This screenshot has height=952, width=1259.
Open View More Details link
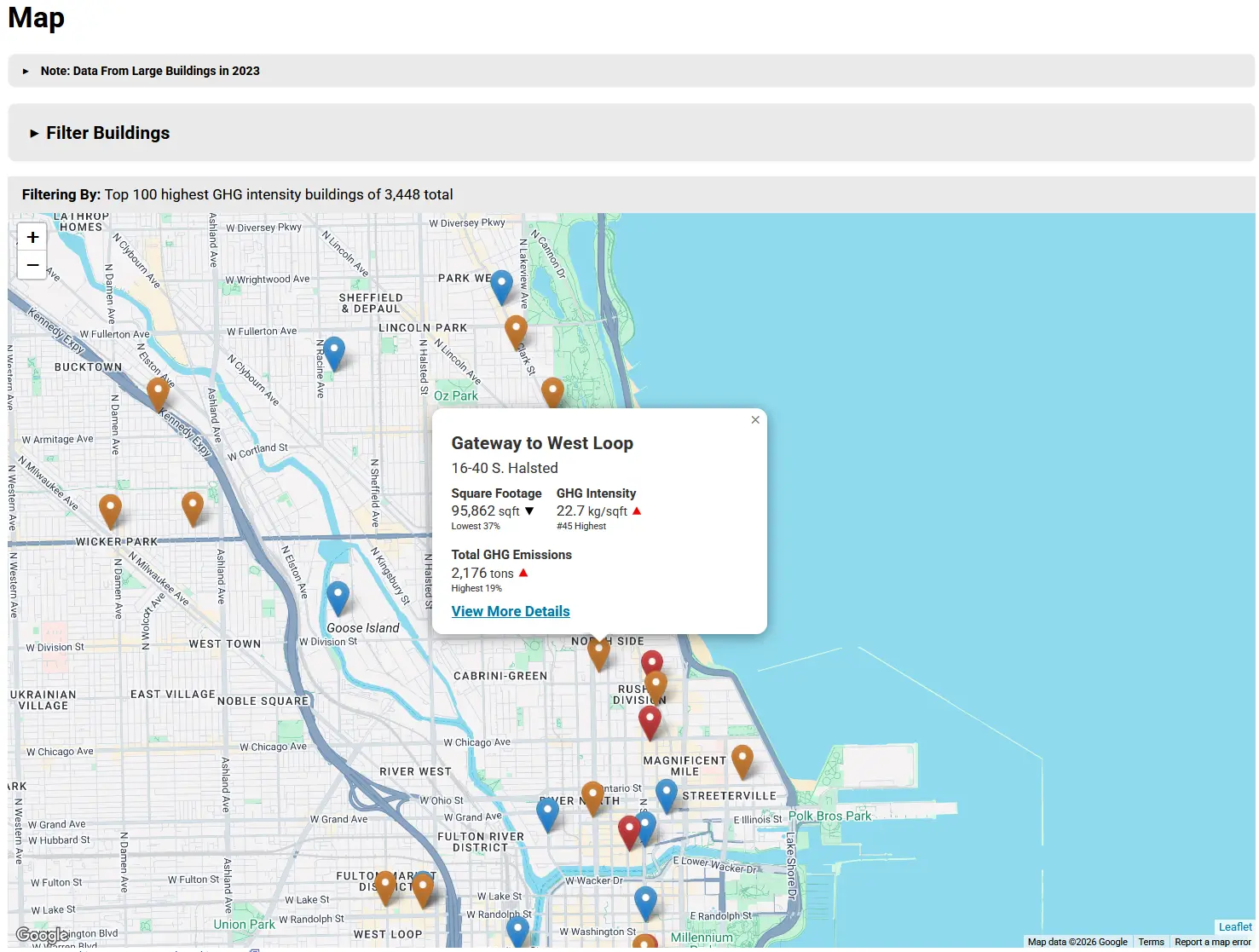(510, 611)
